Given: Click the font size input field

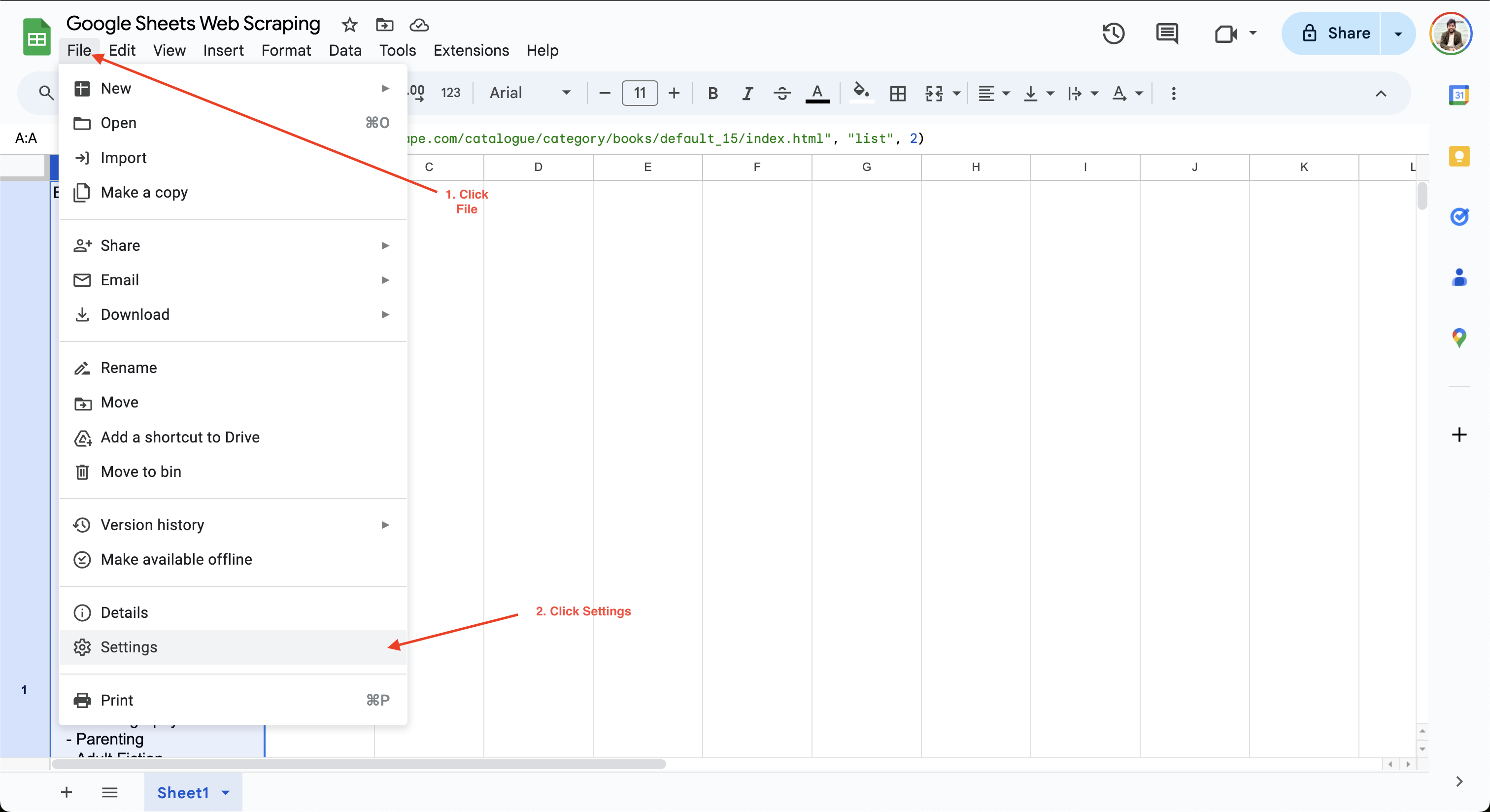Looking at the screenshot, I should [x=639, y=93].
